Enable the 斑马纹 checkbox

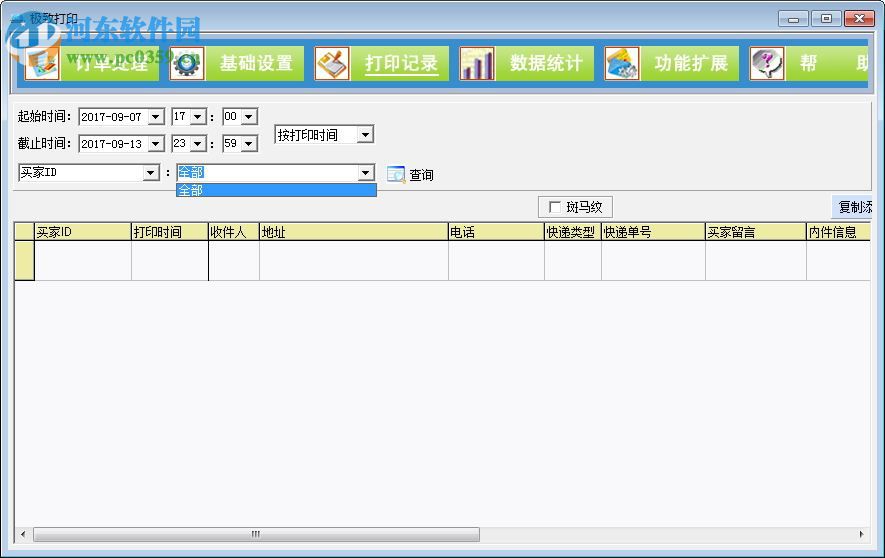pyautogui.click(x=555, y=207)
